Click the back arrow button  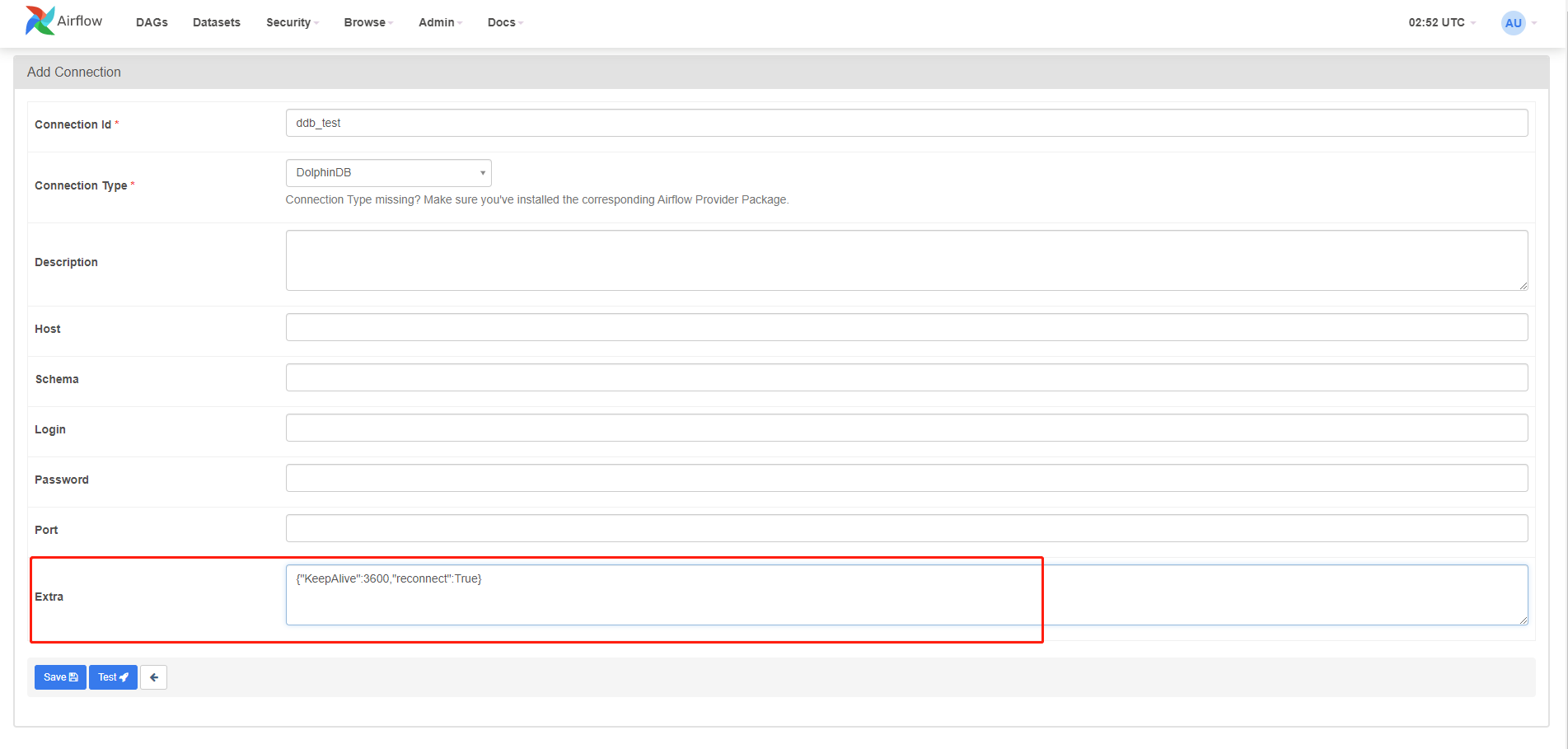(153, 677)
